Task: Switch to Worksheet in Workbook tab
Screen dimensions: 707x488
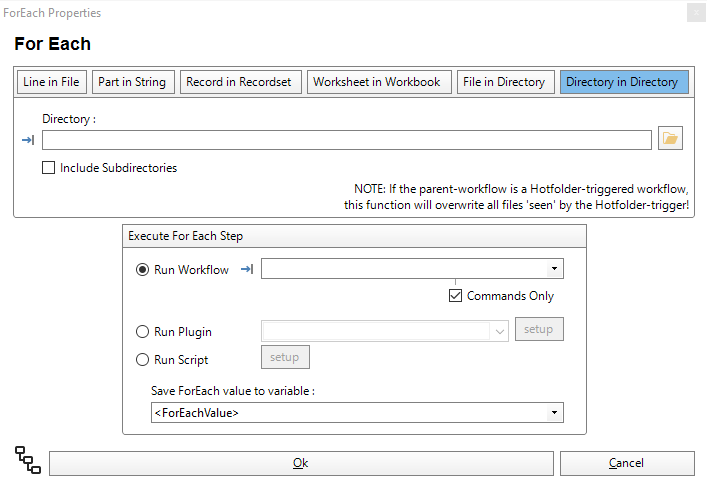Action: (377, 82)
